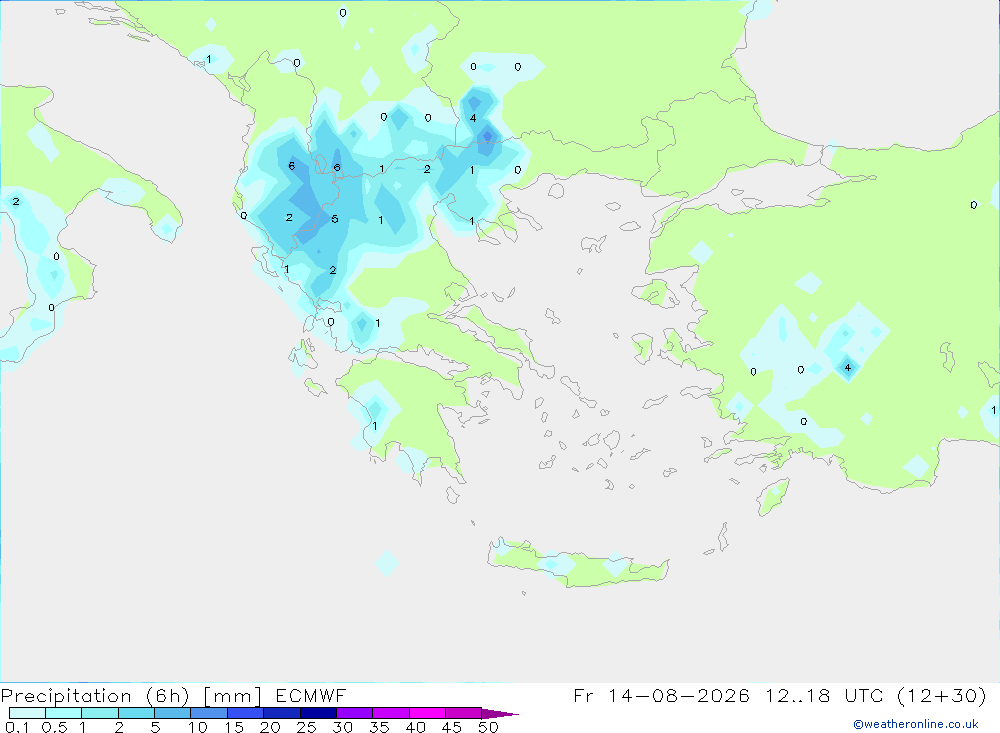
Task: Click the '[mm]' unit label
Action: (233, 696)
